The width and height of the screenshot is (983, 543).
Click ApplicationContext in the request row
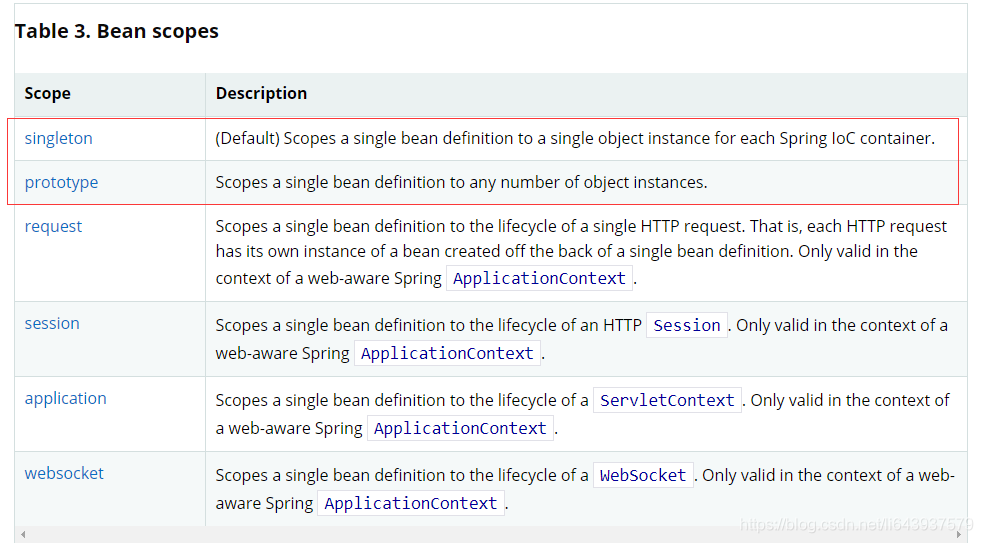click(539, 279)
